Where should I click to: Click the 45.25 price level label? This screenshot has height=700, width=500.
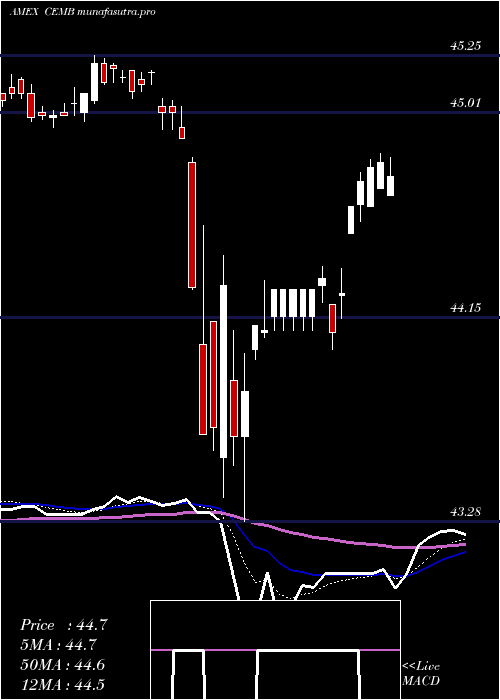[466, 46]
